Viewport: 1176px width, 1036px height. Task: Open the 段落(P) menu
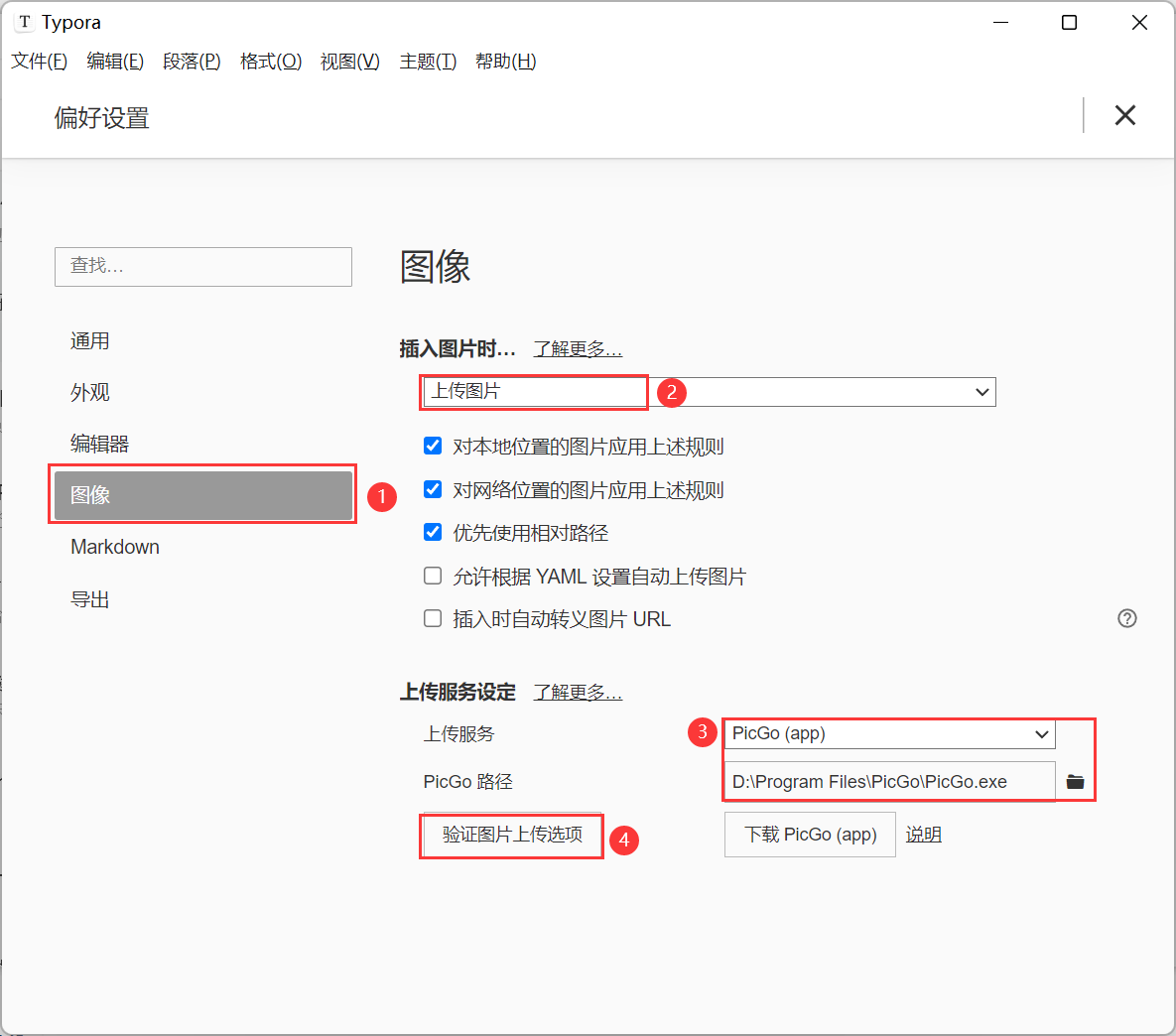[192, 62]
